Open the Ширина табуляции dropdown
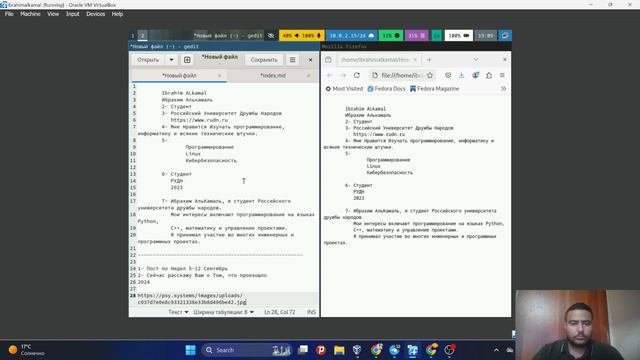The width and height of the screenshot is (640, 360). (223, 312)
